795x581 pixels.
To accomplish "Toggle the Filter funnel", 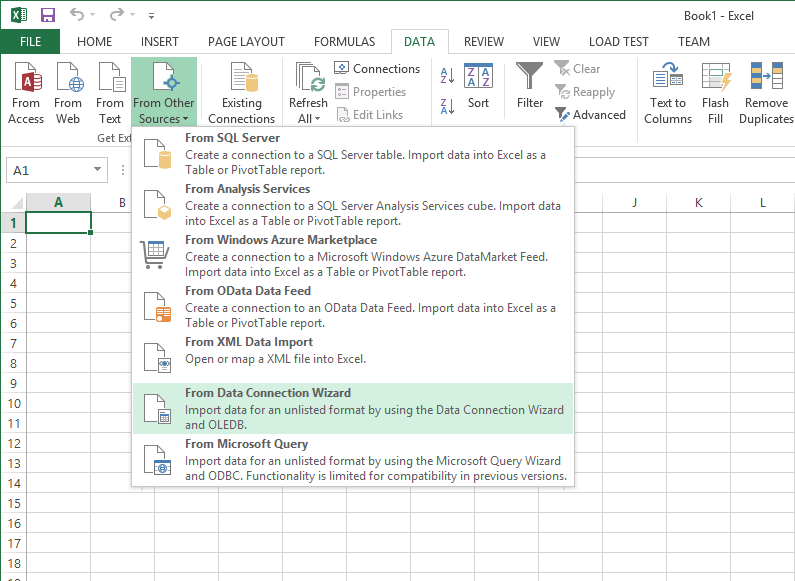I will [x=529, y=86].
